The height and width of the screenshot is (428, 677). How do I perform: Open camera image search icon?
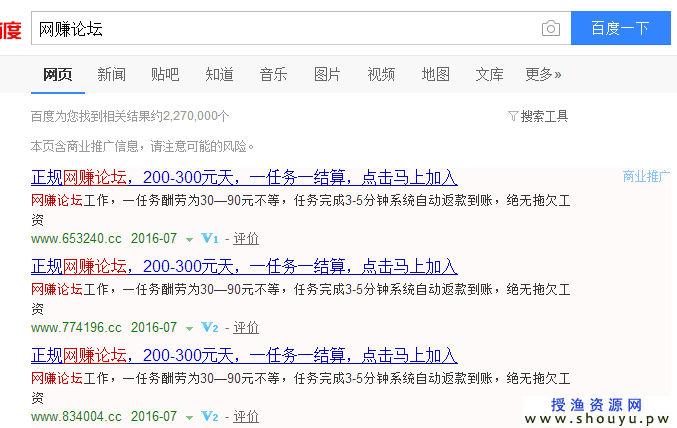[550, 29]
